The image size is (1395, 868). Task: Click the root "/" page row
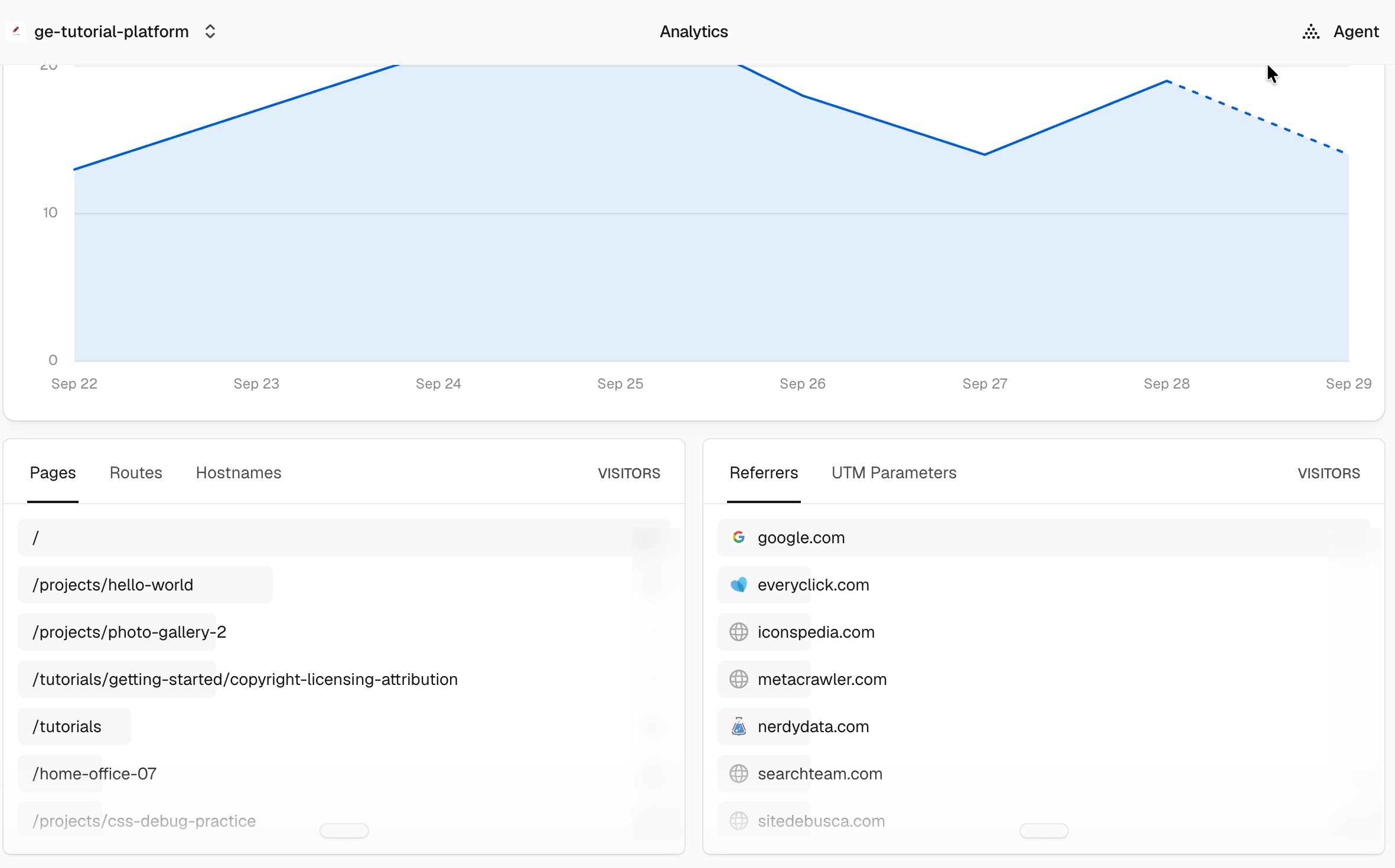(x=344, y=537)
